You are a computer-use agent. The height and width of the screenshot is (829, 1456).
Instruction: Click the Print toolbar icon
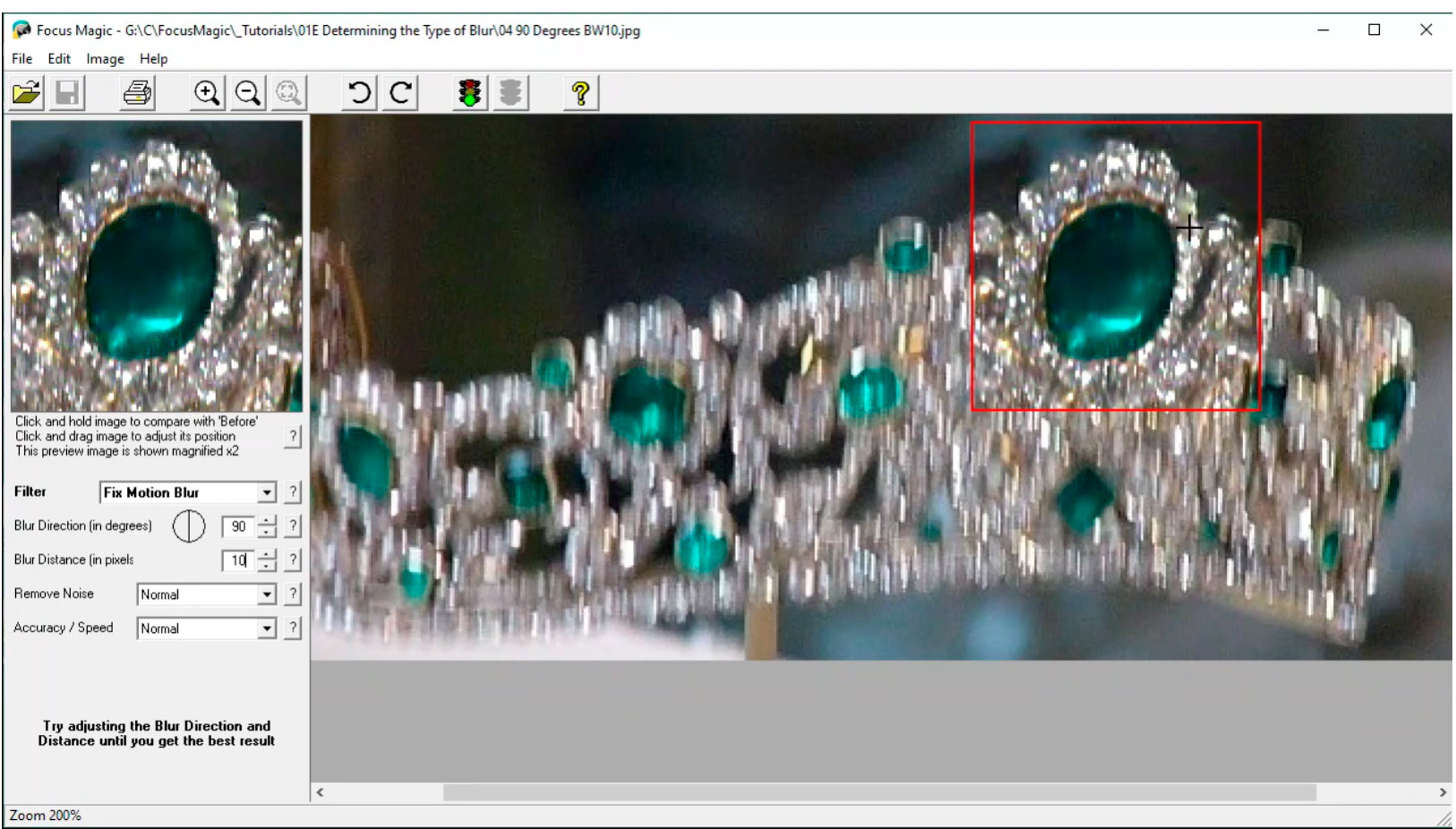click(x=137, y=93)
